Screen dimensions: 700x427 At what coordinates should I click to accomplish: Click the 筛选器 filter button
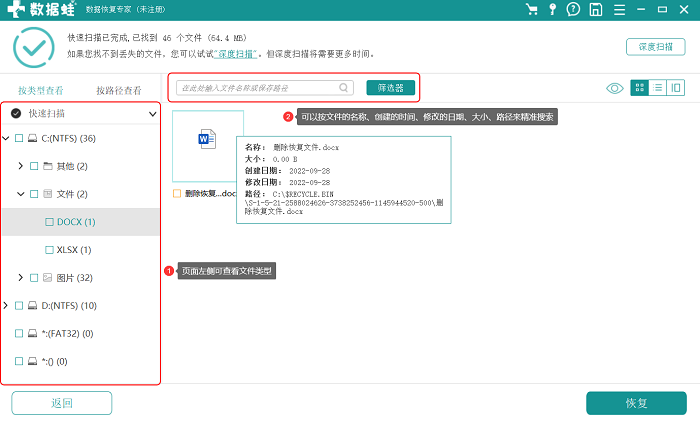tap(391, 88)
